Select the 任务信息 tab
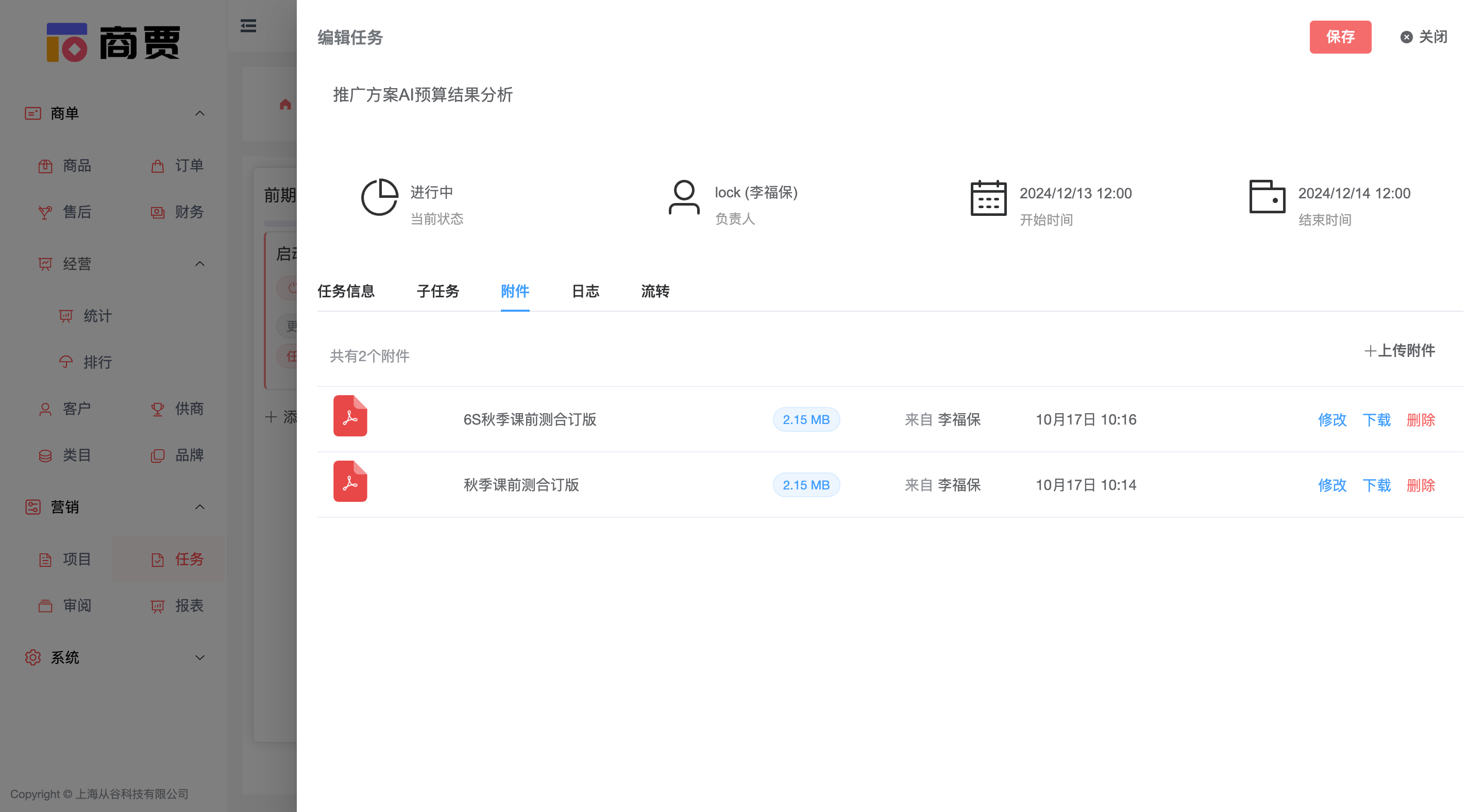 coord(346,292)
